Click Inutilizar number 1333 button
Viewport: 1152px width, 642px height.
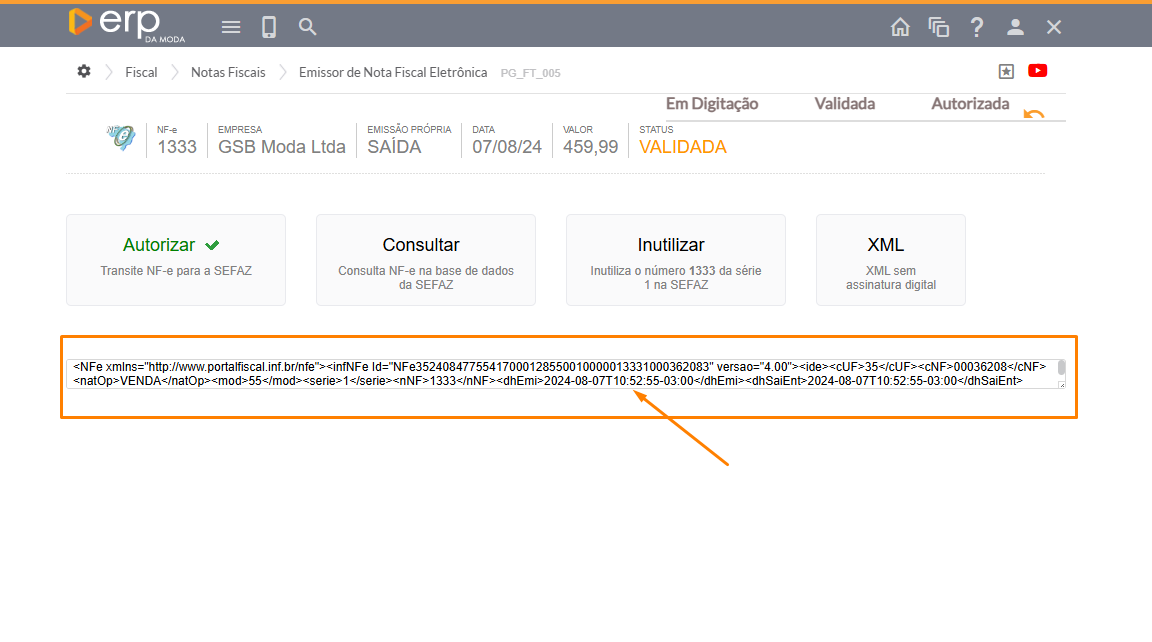(675, 259)
